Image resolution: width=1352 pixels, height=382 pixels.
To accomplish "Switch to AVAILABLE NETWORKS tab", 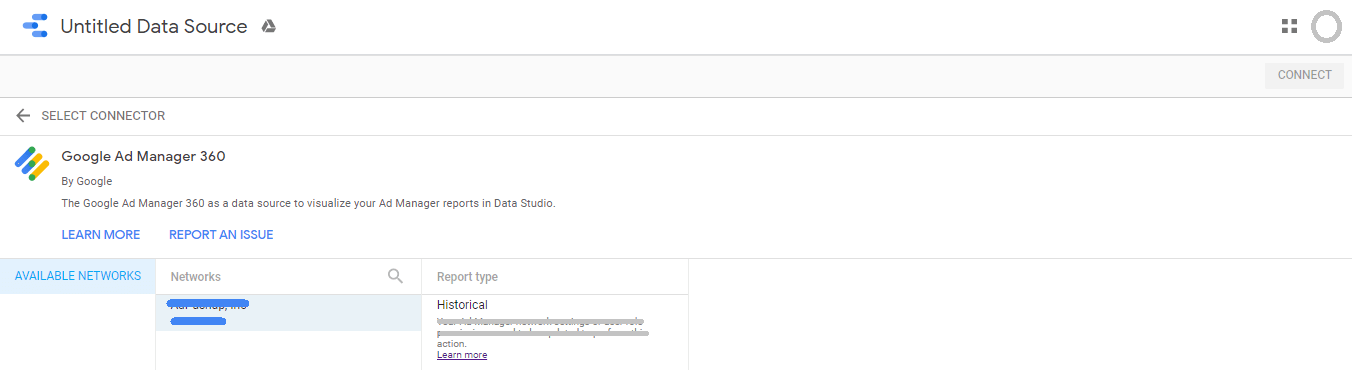I will (78, 276).
